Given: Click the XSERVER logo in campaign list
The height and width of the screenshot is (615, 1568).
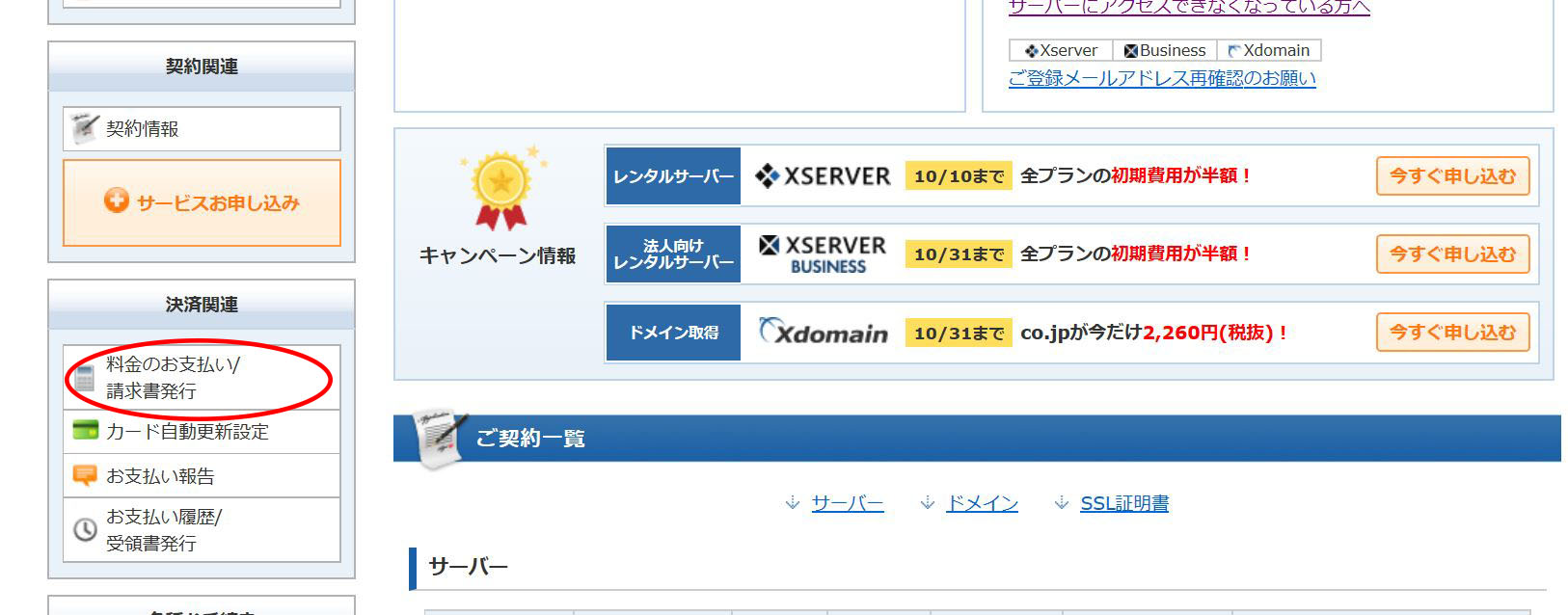Looking at the screenshot, I should tap(823, 176).
